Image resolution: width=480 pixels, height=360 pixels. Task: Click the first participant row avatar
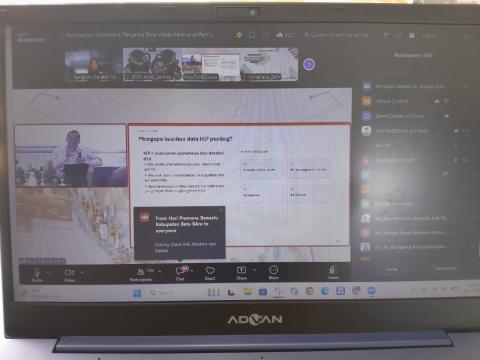tap(367, 86)
